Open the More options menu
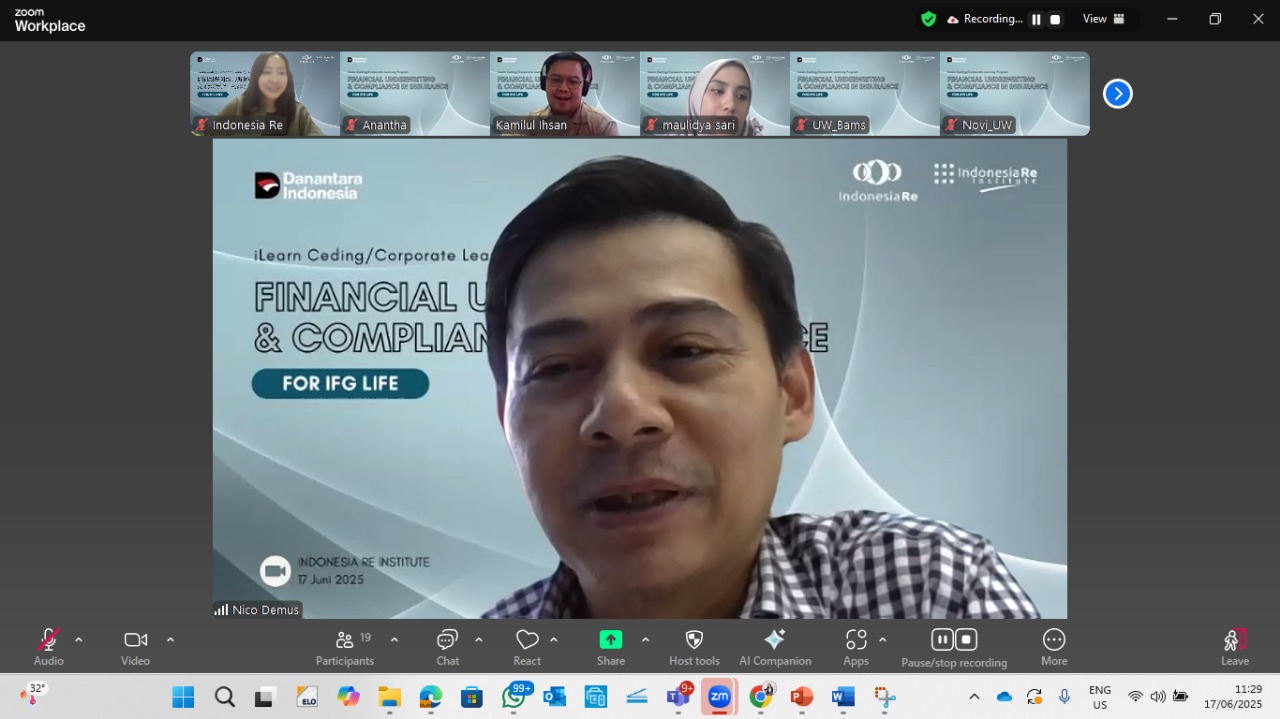The width and height of the screenshot is (1280, 719). click(1054, 648)
